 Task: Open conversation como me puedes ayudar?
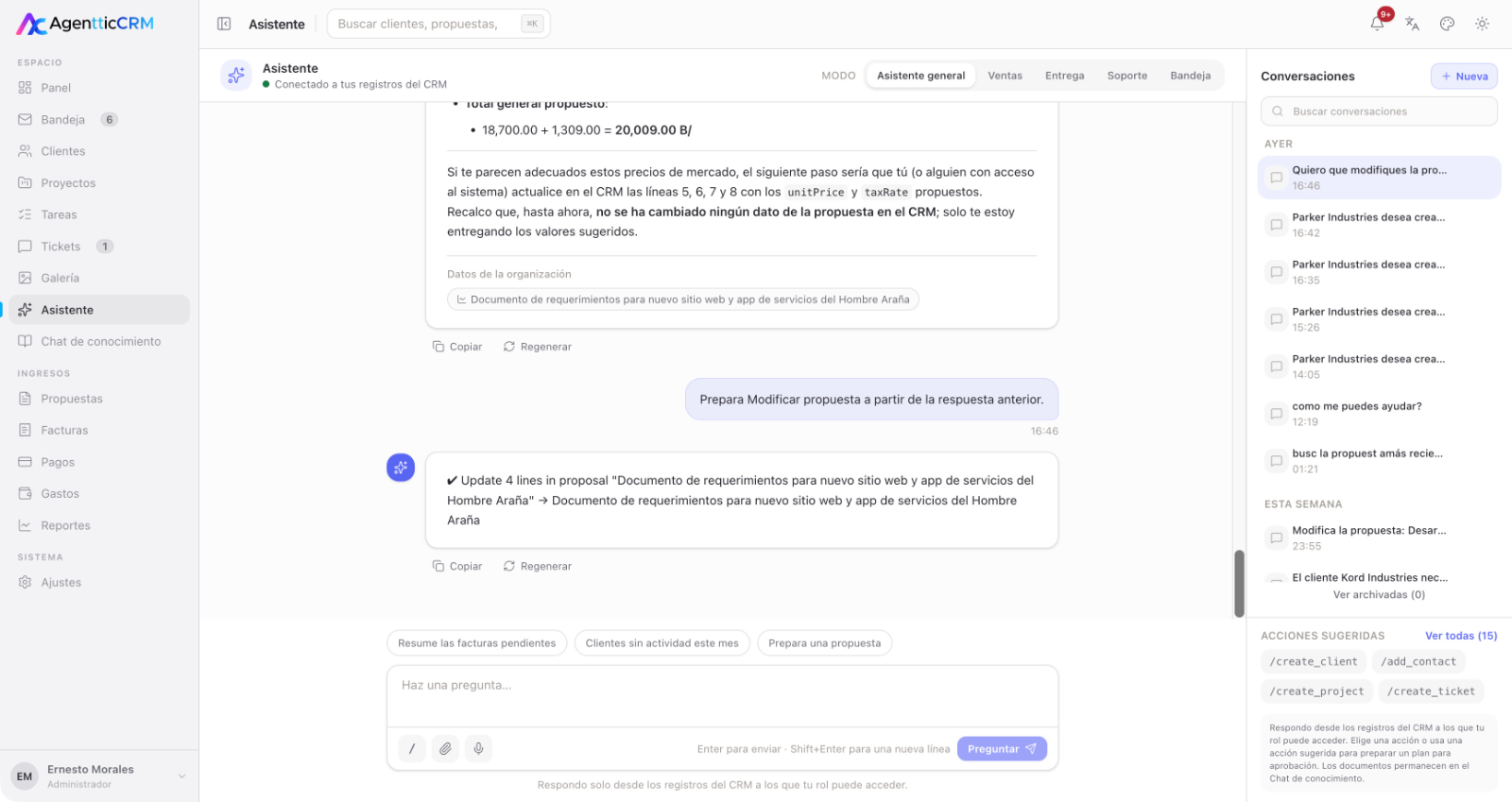(x=1379, y=414)
